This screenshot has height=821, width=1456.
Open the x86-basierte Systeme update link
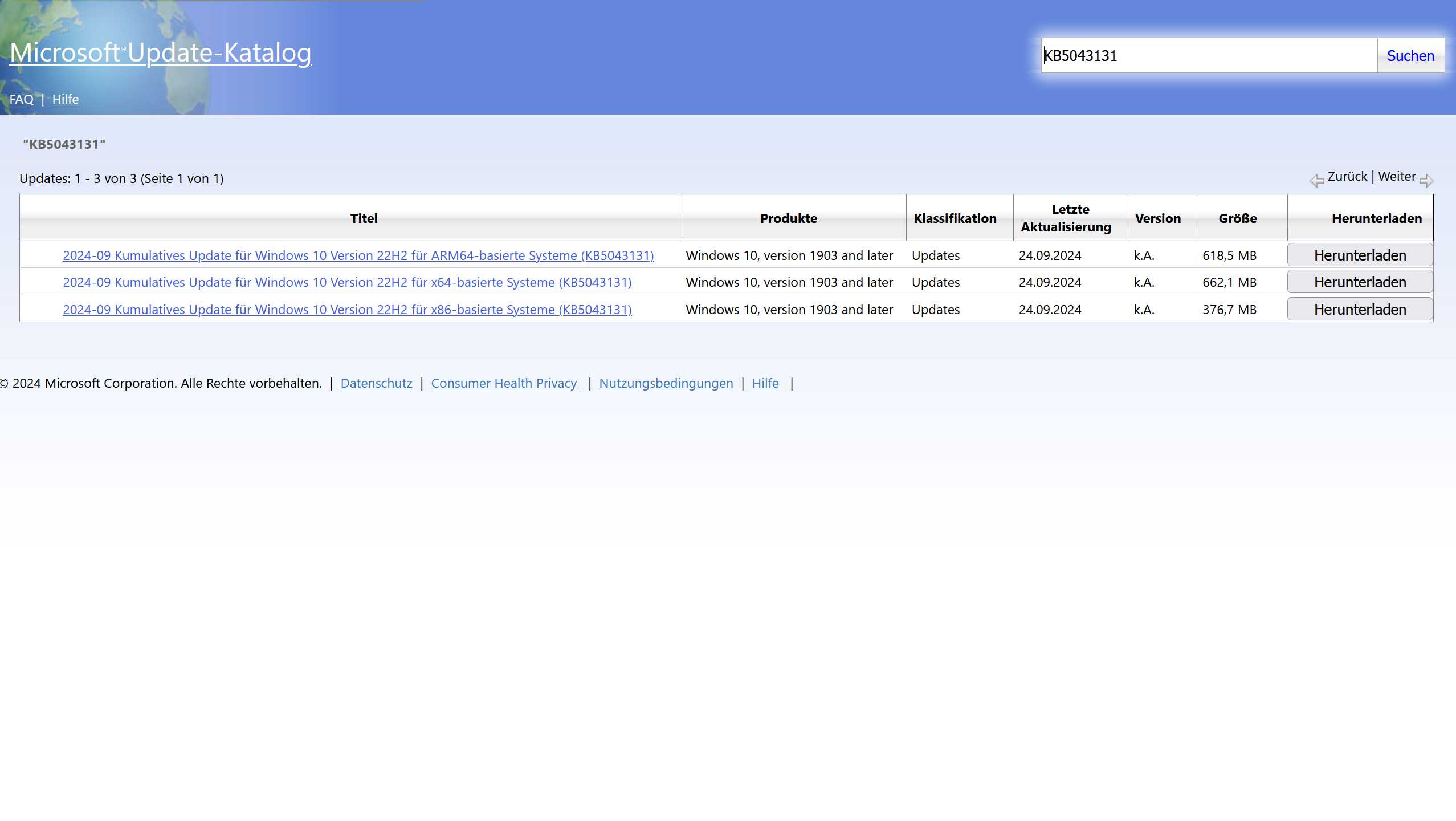point(346,310)
